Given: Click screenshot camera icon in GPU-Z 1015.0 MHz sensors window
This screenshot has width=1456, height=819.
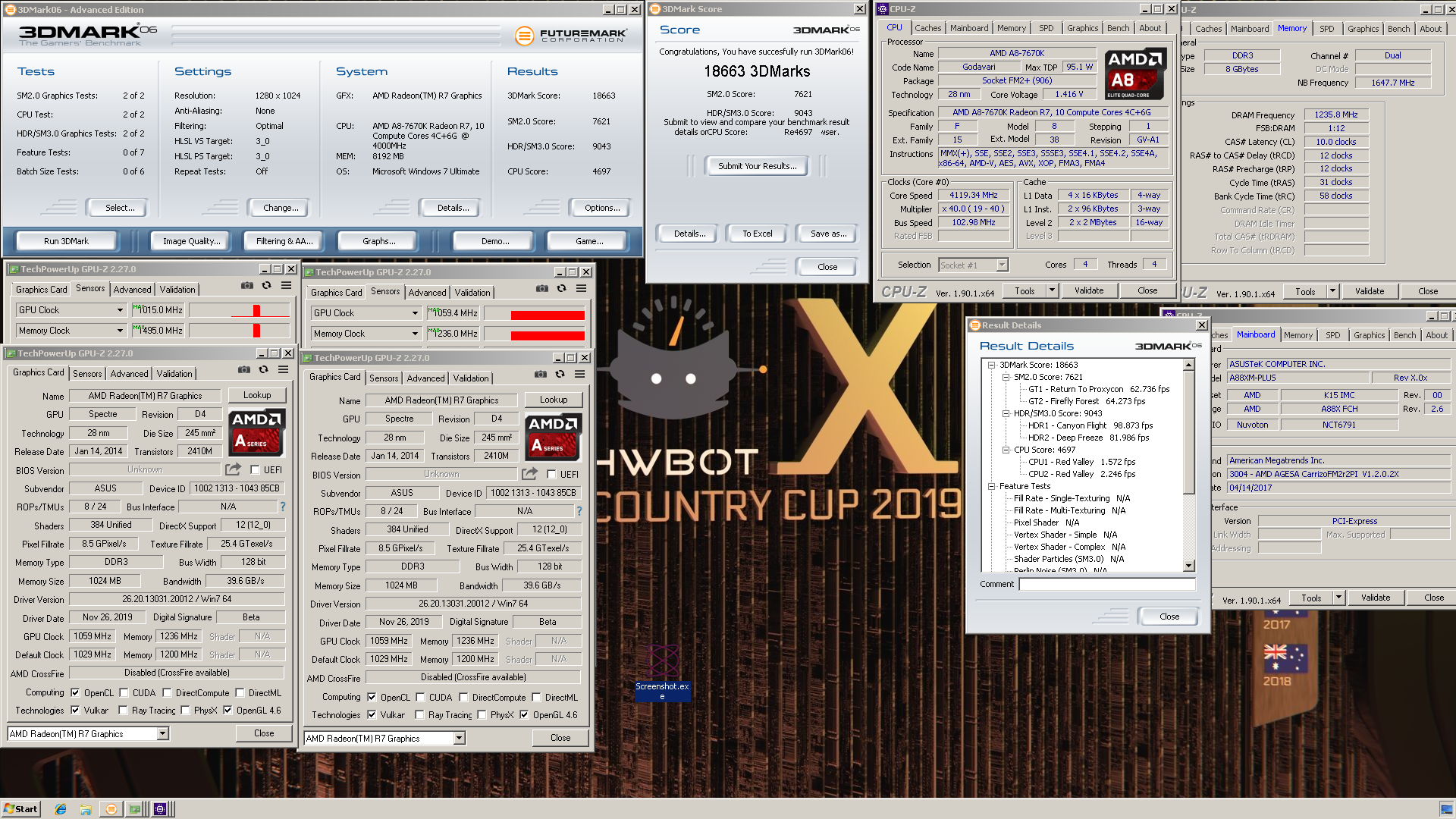Looking at the screenshot, I should pos(247,285).
